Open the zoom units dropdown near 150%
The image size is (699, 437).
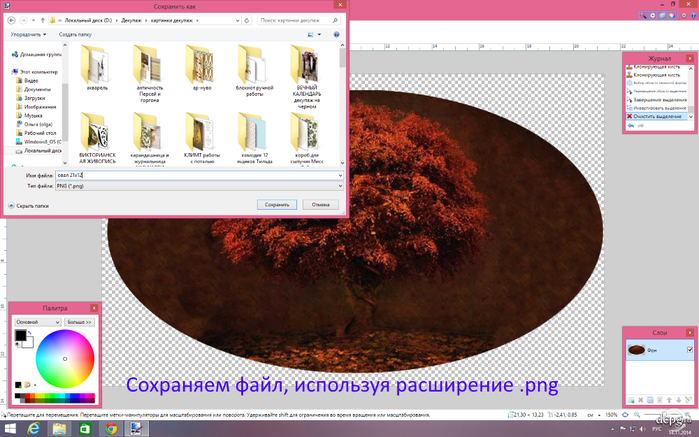click(599, 415)
